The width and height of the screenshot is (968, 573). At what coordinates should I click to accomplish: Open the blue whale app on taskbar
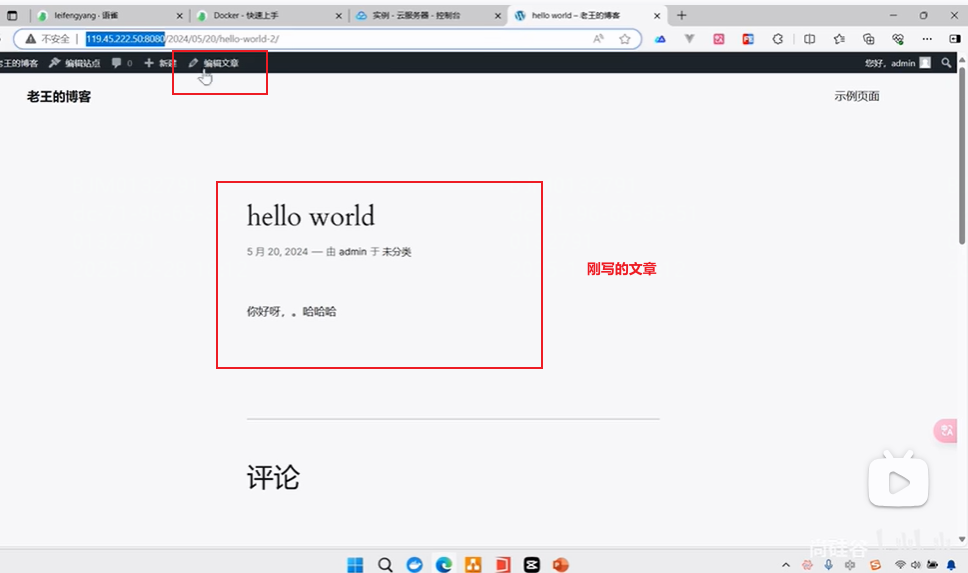point(414,564)
